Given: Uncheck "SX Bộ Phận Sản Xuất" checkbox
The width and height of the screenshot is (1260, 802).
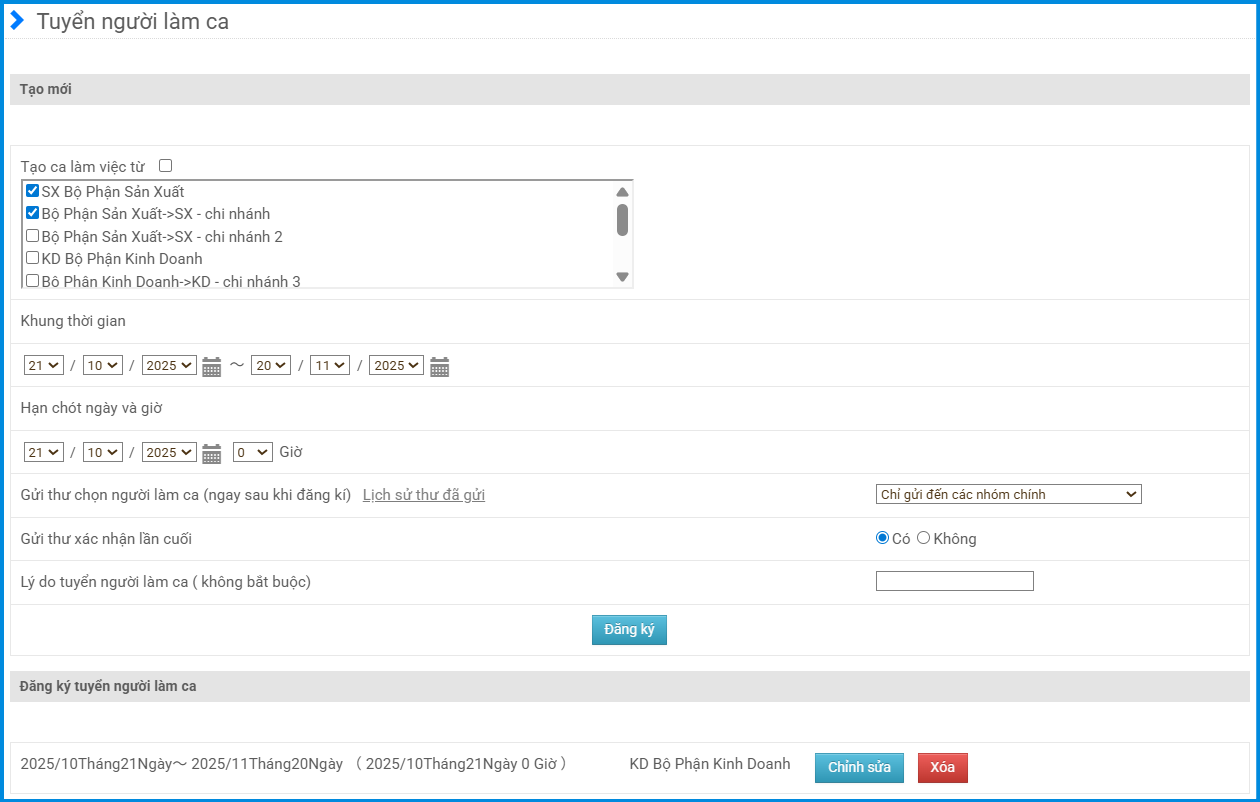Looking at the screenshot, I should tap(33, 191).
